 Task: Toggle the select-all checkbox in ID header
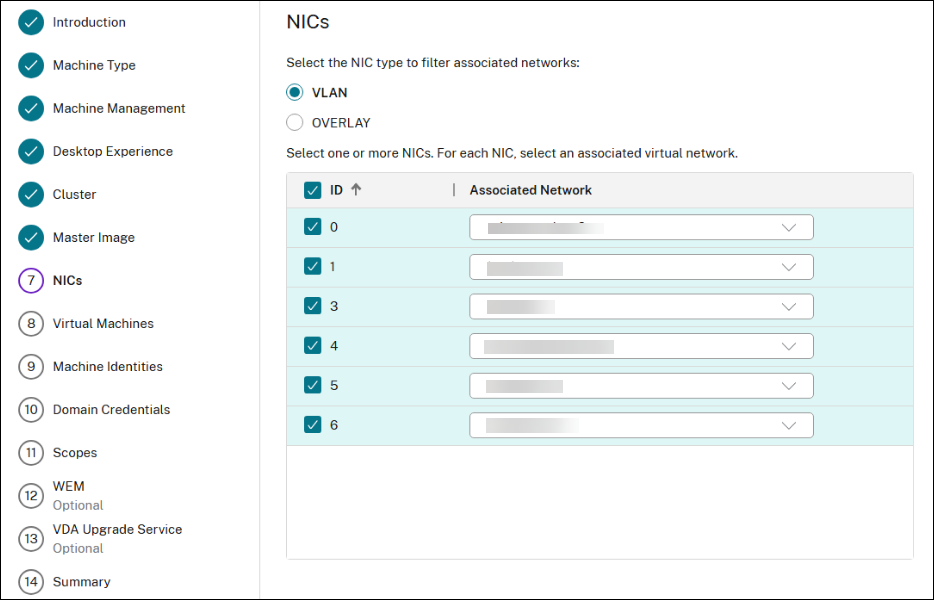click(x=313, y=189)
